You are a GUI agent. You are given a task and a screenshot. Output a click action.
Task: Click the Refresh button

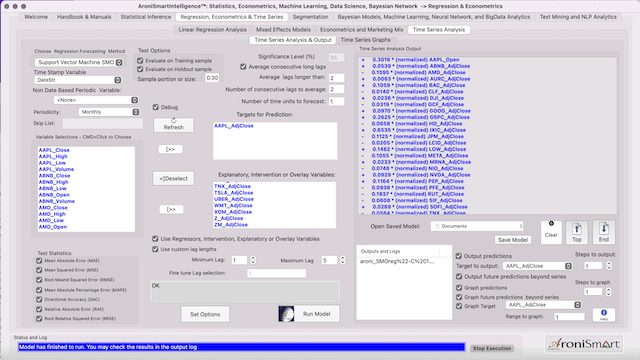tap(173, 124)
